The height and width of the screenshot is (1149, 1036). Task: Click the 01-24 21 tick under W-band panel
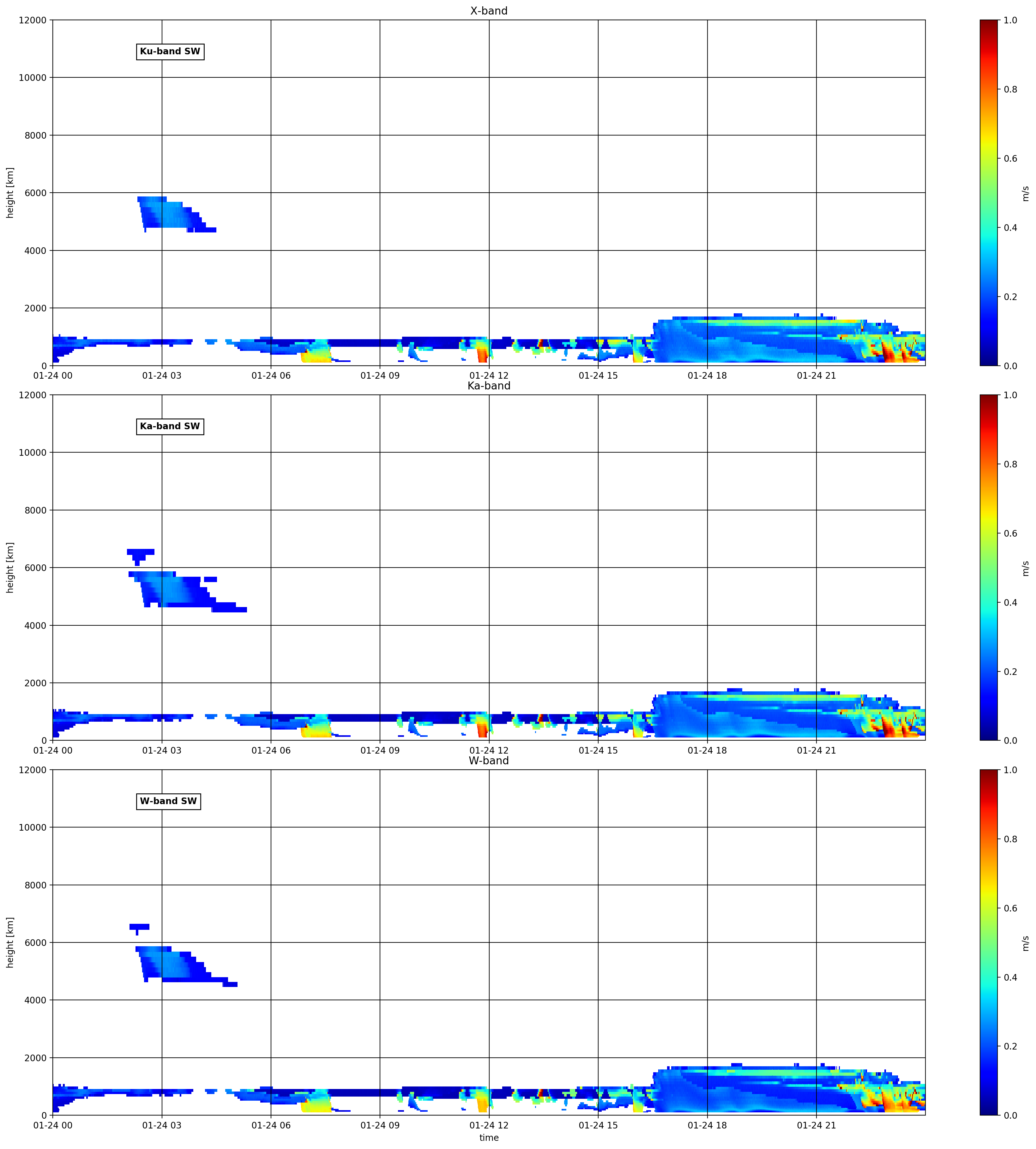[816, 1126]
